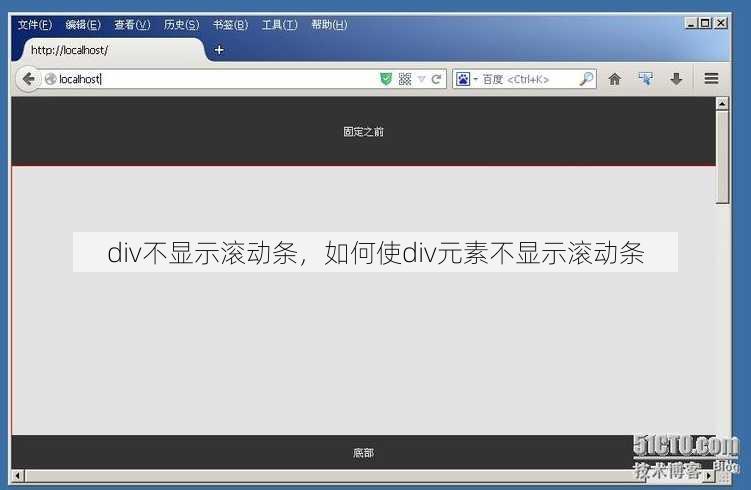Click the magnifier search icon
The image size is (751, 490).
click(586, 79)
